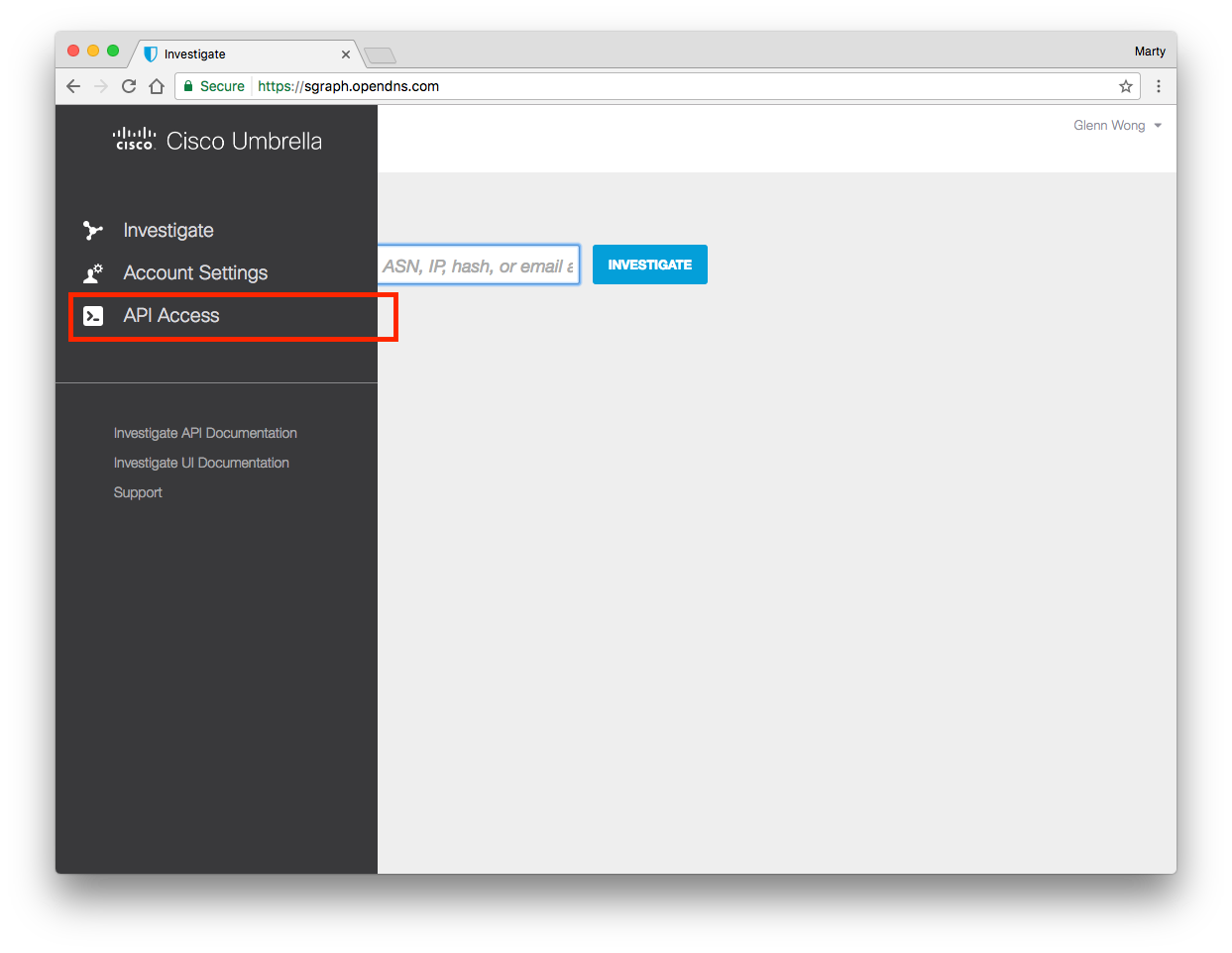Screen dimensions: 1232x953
Task: Click the Cisco logo in sidebar header
Action: pos(134,140)
